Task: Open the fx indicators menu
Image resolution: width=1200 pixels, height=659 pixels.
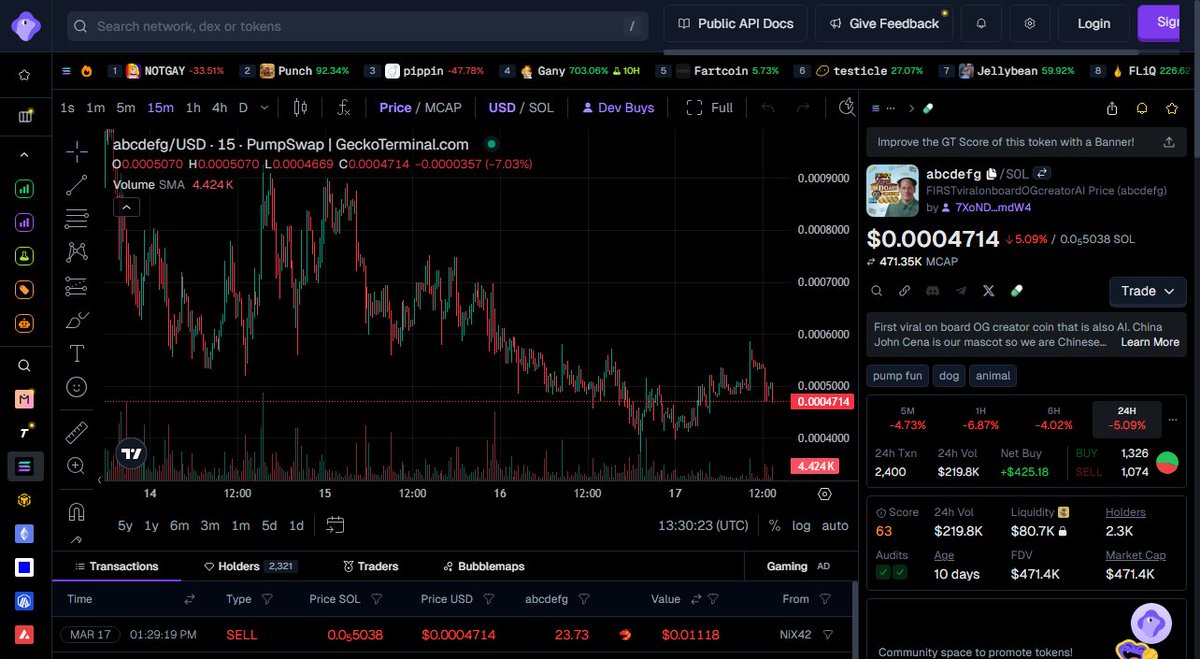Action: 343,107
